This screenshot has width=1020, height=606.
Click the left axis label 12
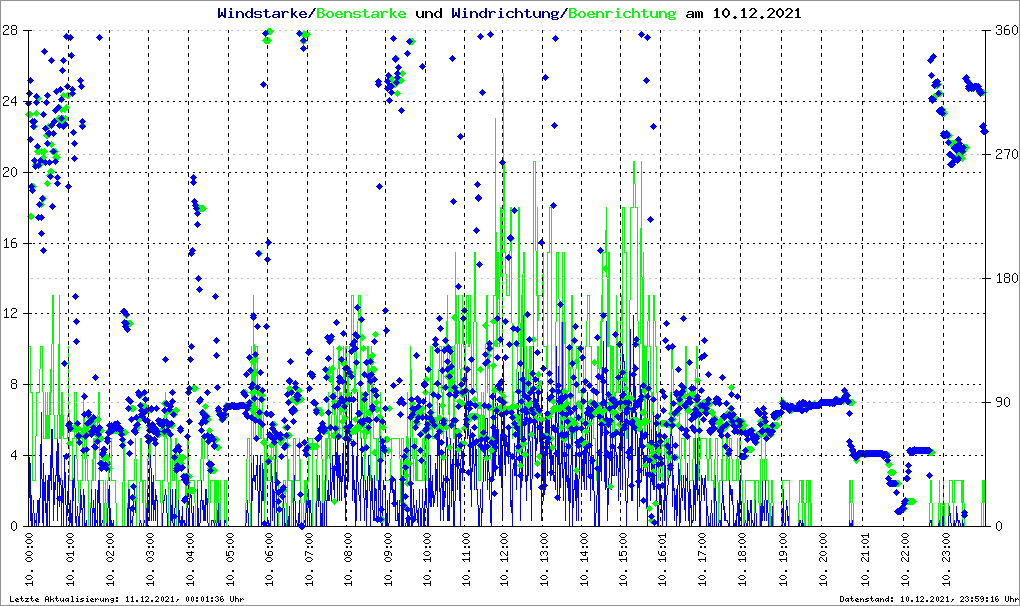tap(10, 313)
